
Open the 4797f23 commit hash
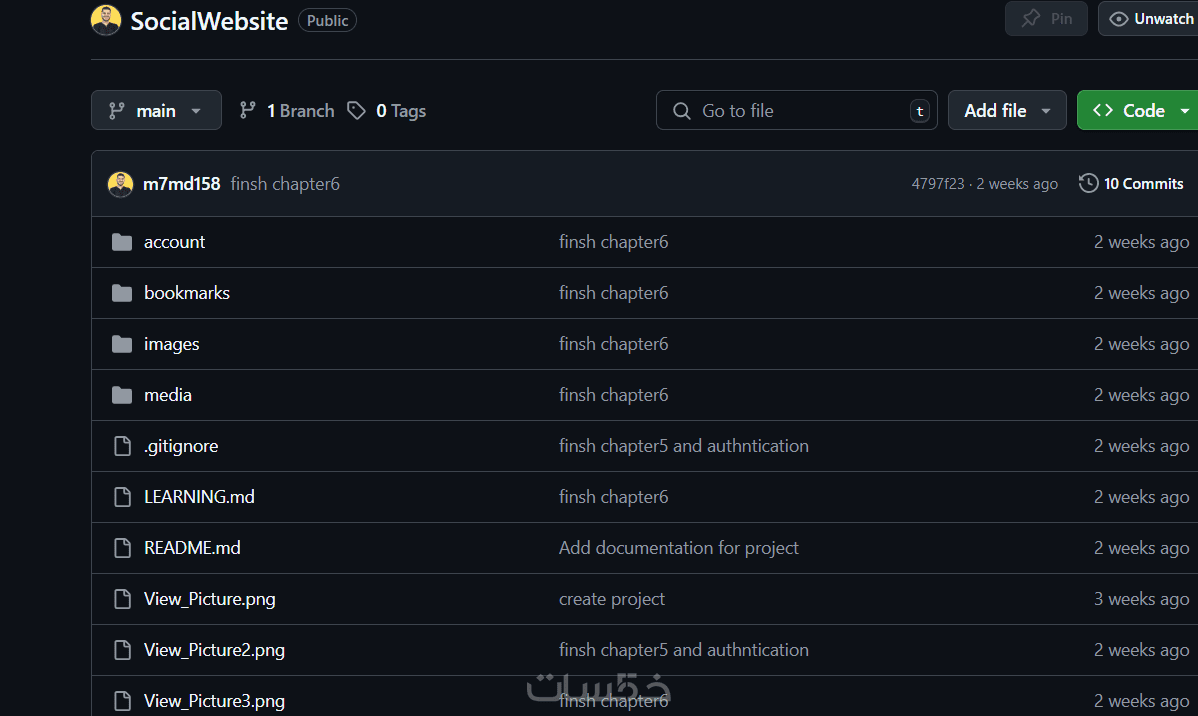click(x=938, y=184)
